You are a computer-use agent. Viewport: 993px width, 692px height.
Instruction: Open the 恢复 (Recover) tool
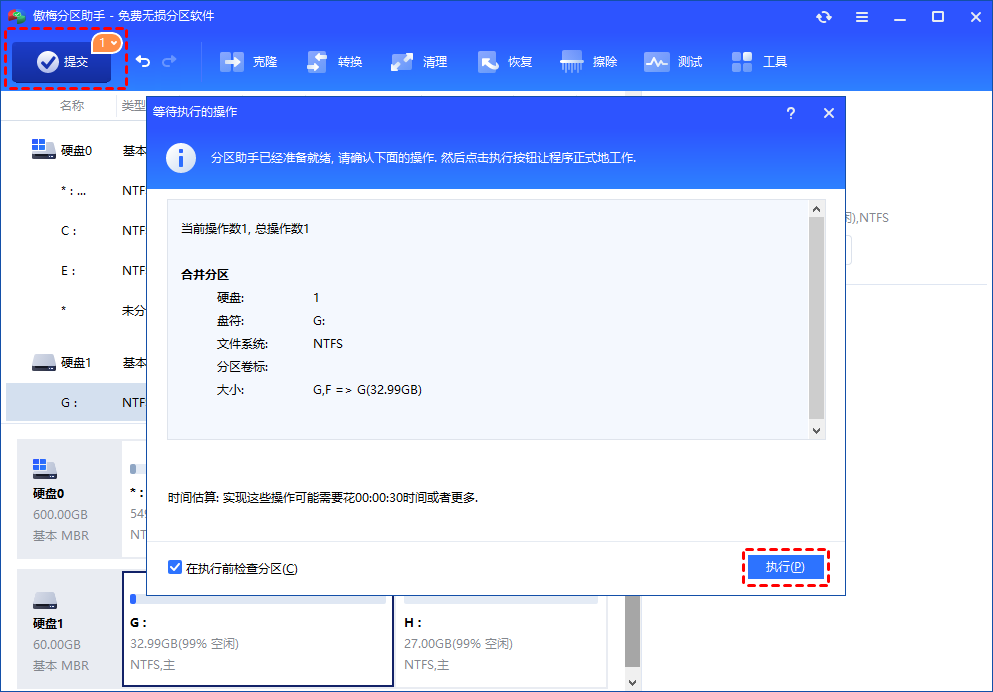point(505,62)
